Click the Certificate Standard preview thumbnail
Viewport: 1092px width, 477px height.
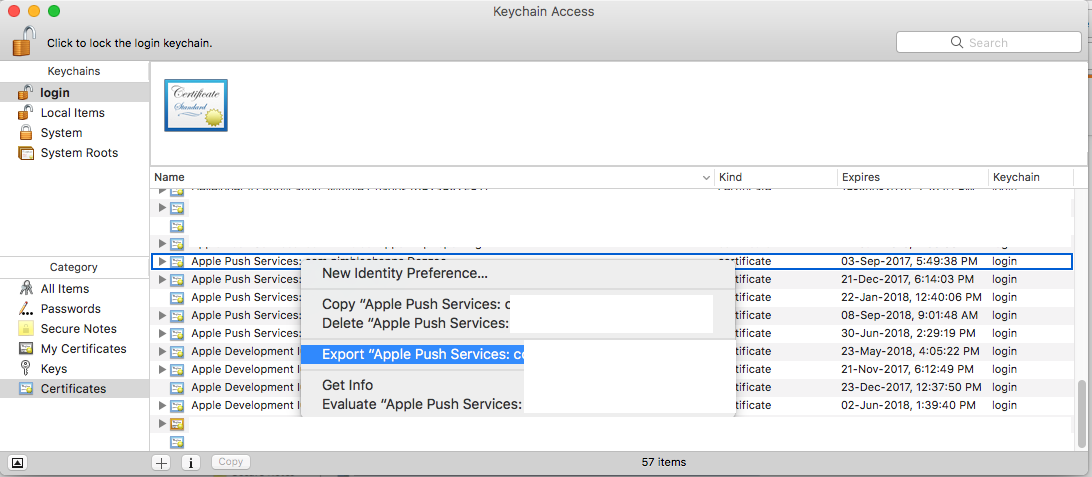pos(196,105)
